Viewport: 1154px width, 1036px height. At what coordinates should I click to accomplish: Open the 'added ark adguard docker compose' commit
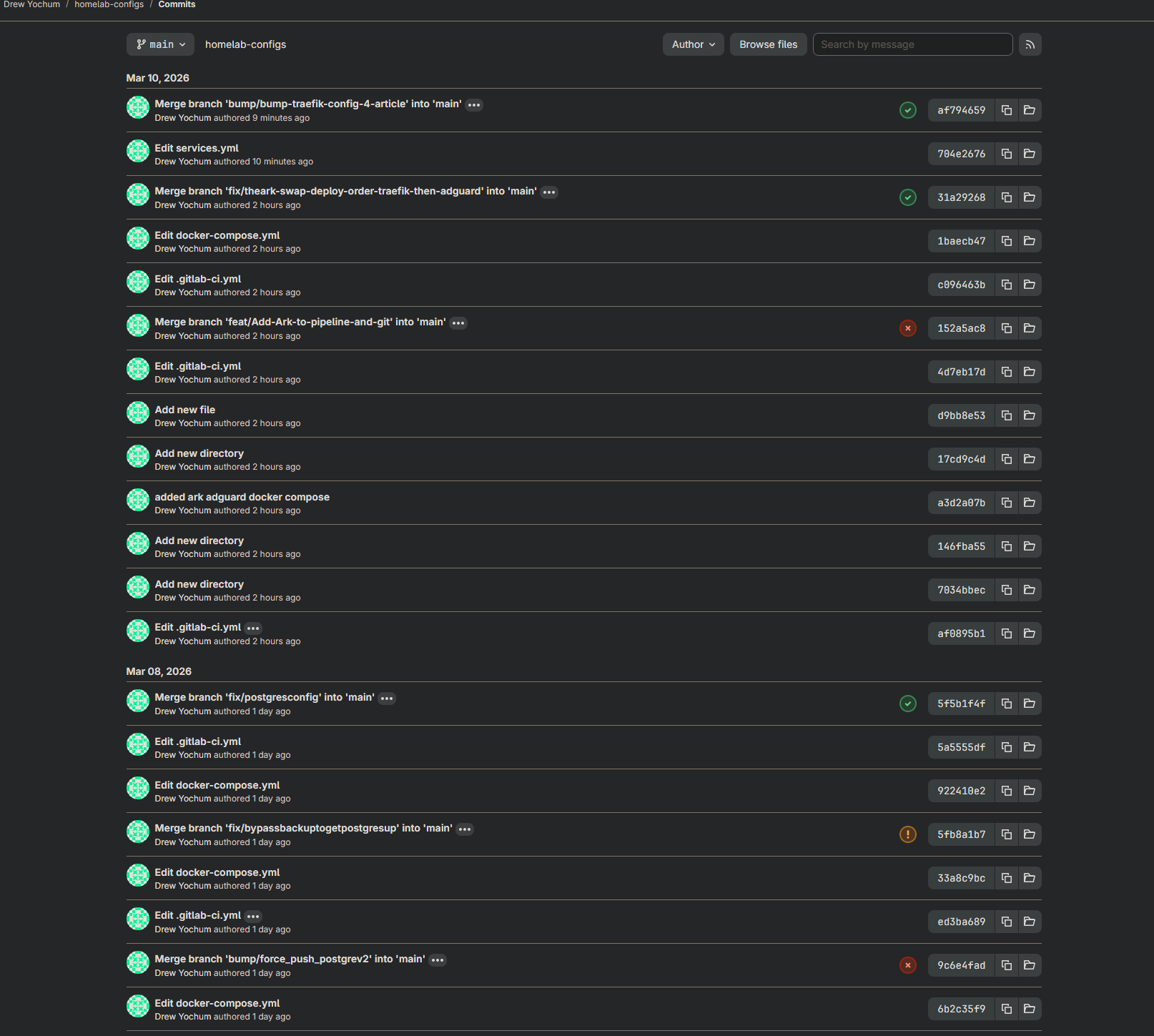pyautogui.click(x=242, y=497)
